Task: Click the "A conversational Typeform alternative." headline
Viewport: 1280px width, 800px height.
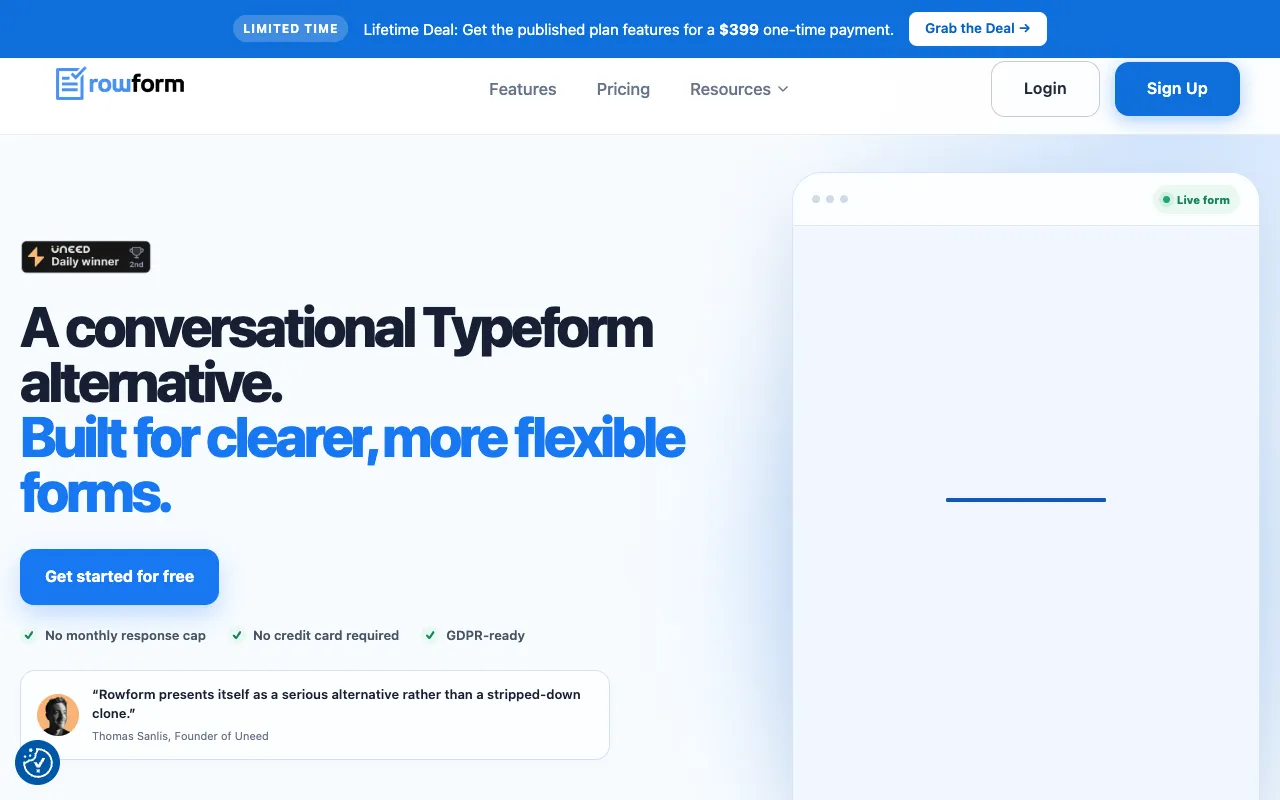Action: pyautogui.click(x=337, y=355)
